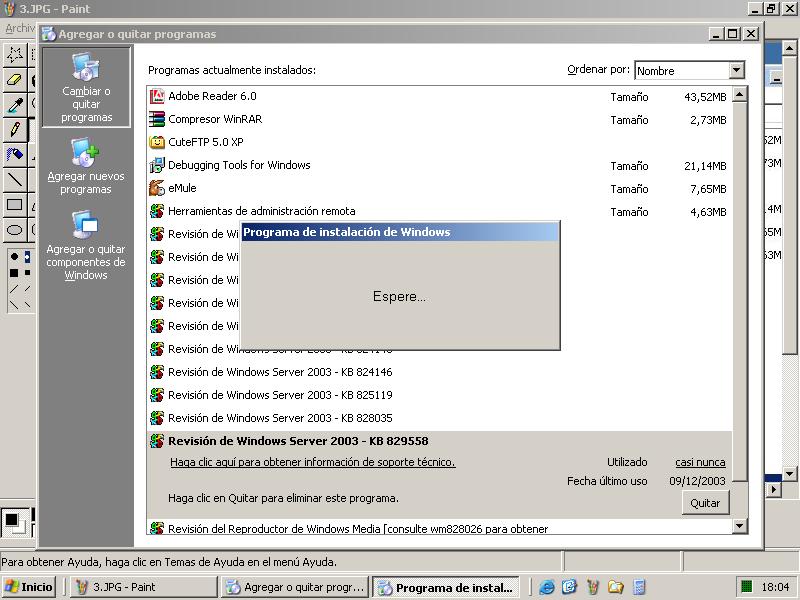Open Agregar nuevos programas section
Viewport: 800px width, 600px height.
coord(86,166)
